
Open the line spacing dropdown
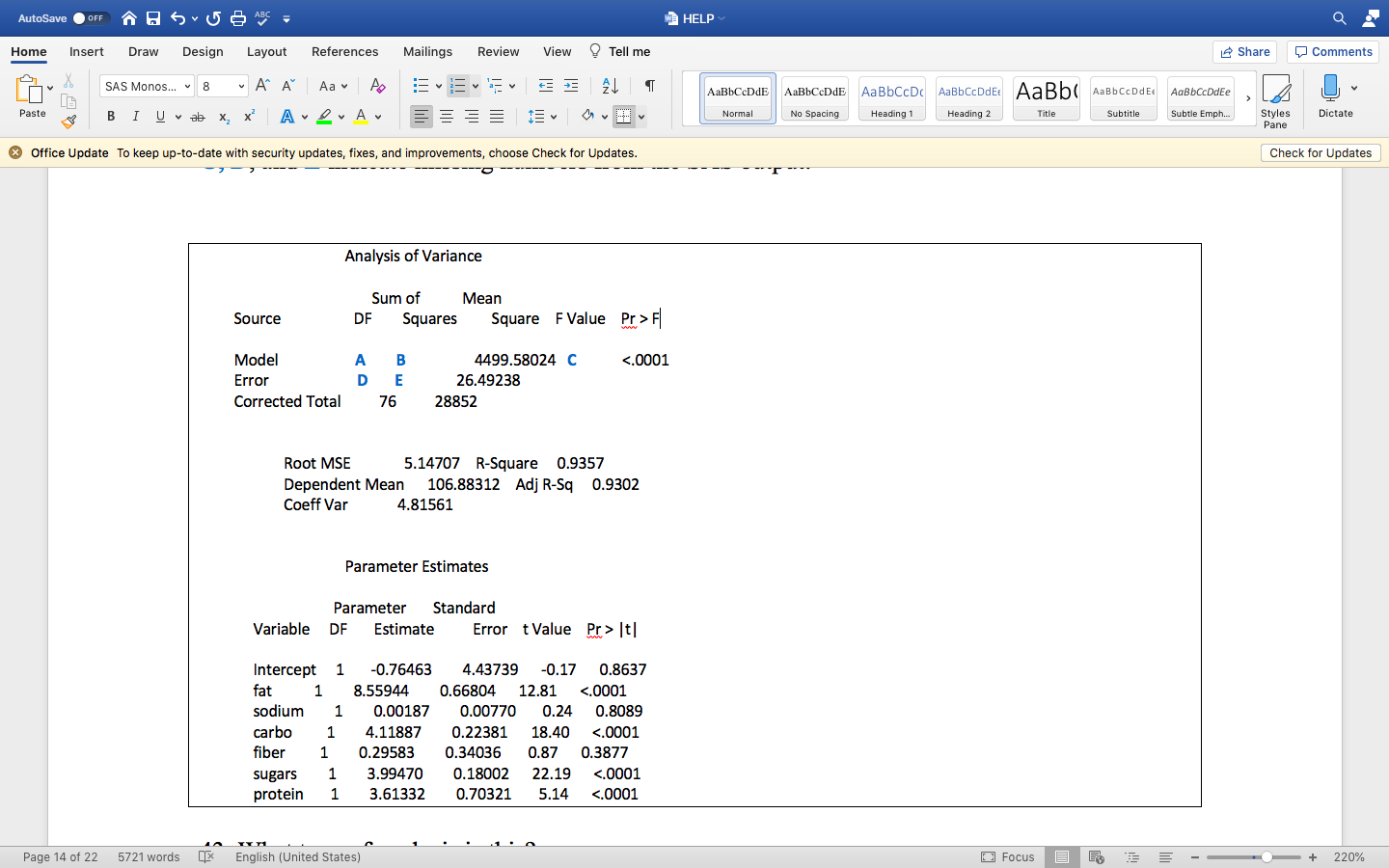540,116
